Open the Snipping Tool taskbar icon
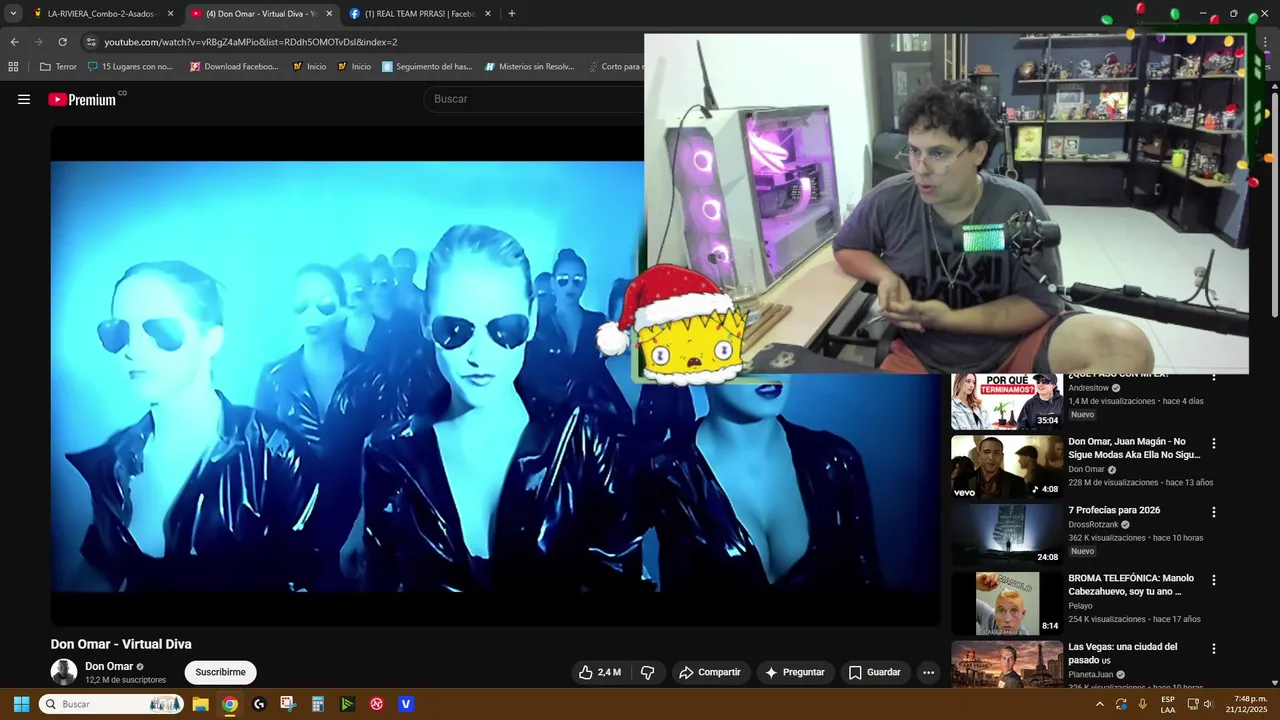This screenshot has width=1280, height=720. point(288,704)
